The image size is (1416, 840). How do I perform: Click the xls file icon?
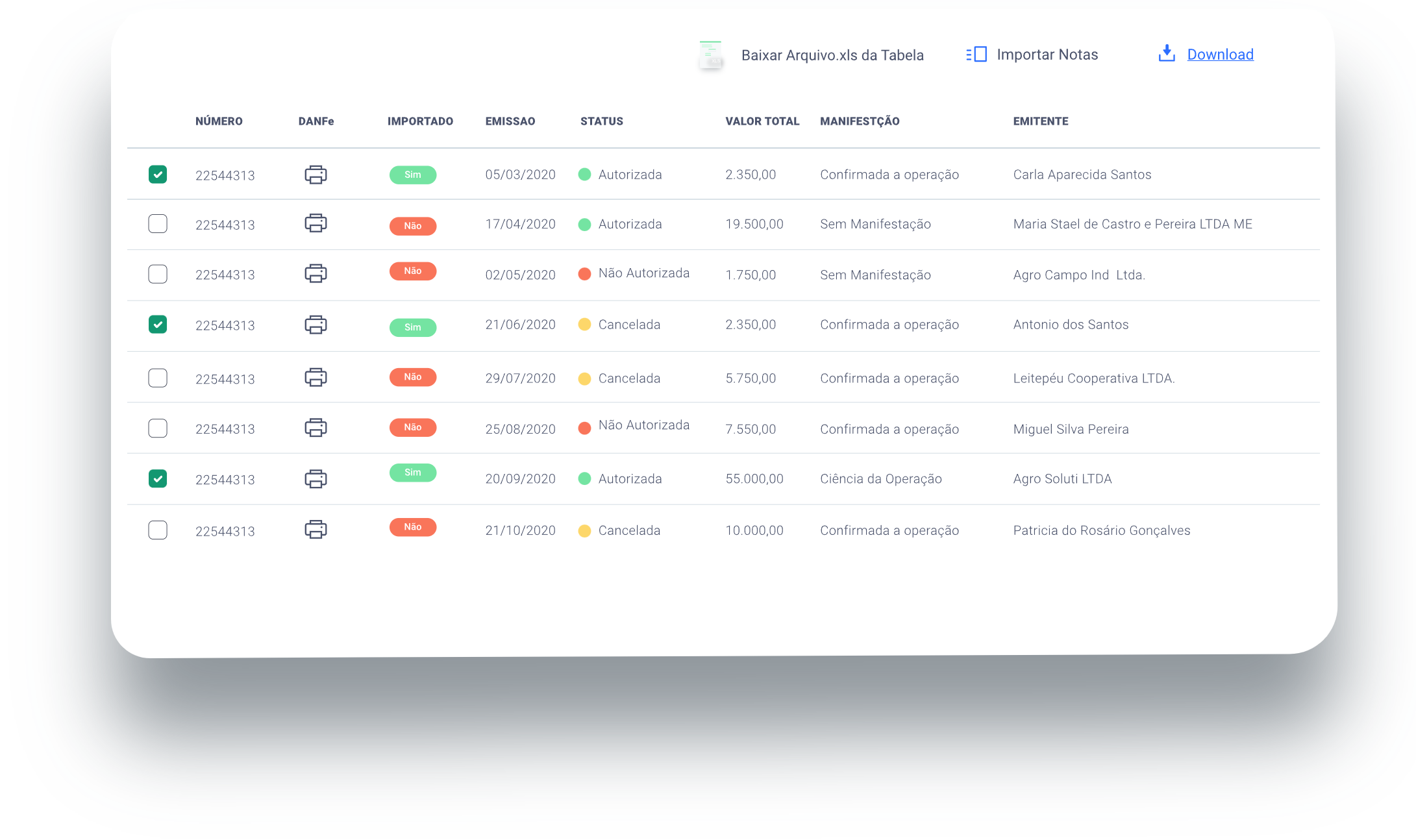710,55
